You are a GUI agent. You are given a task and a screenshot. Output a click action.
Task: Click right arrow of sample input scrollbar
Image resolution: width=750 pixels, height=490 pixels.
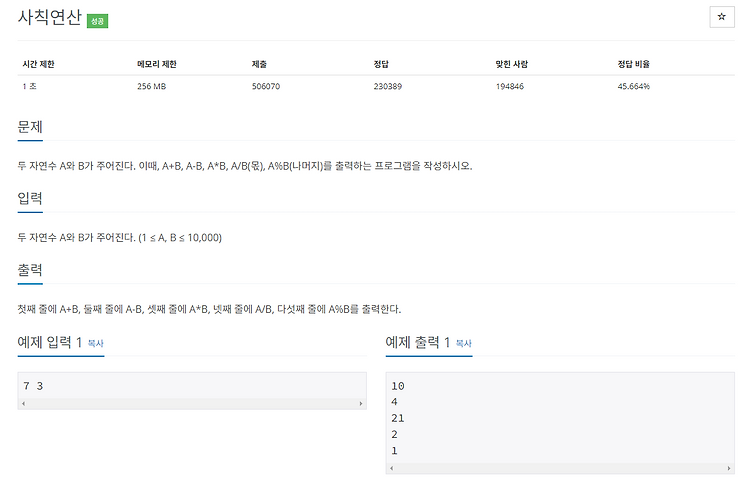point(361,403)
